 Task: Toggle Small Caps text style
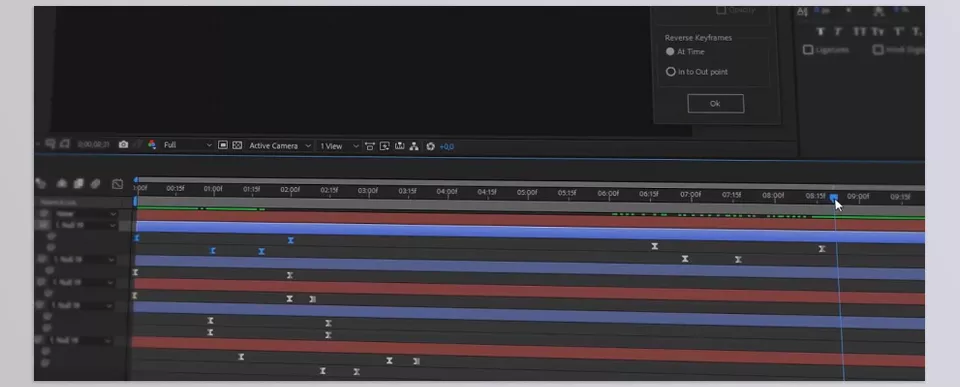(x=878, y=31)
